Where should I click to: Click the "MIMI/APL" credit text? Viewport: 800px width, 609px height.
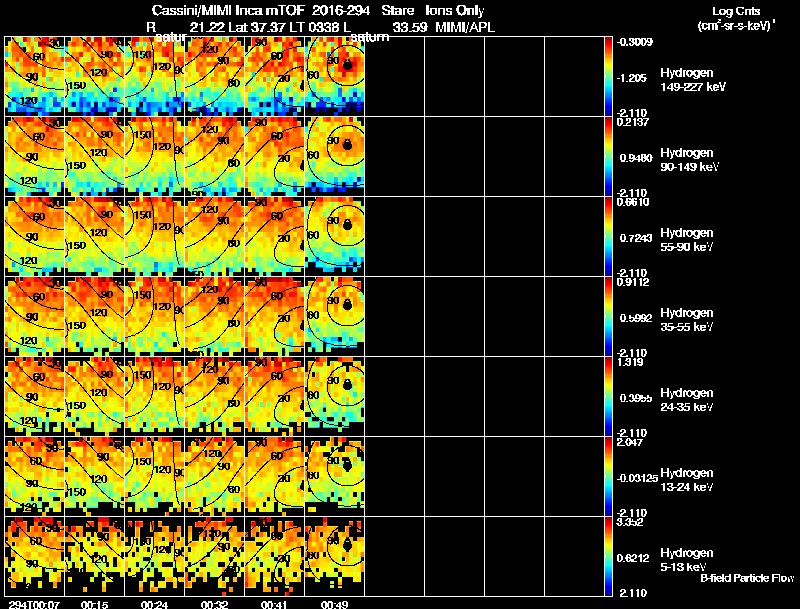point(464,27)
